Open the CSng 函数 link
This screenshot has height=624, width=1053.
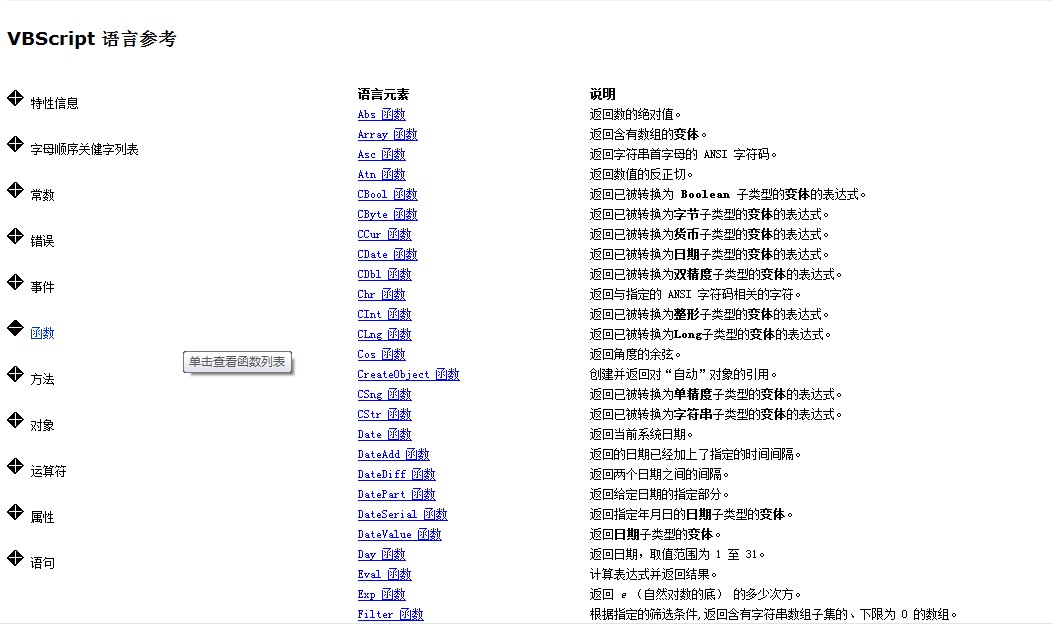click(384, 394)
